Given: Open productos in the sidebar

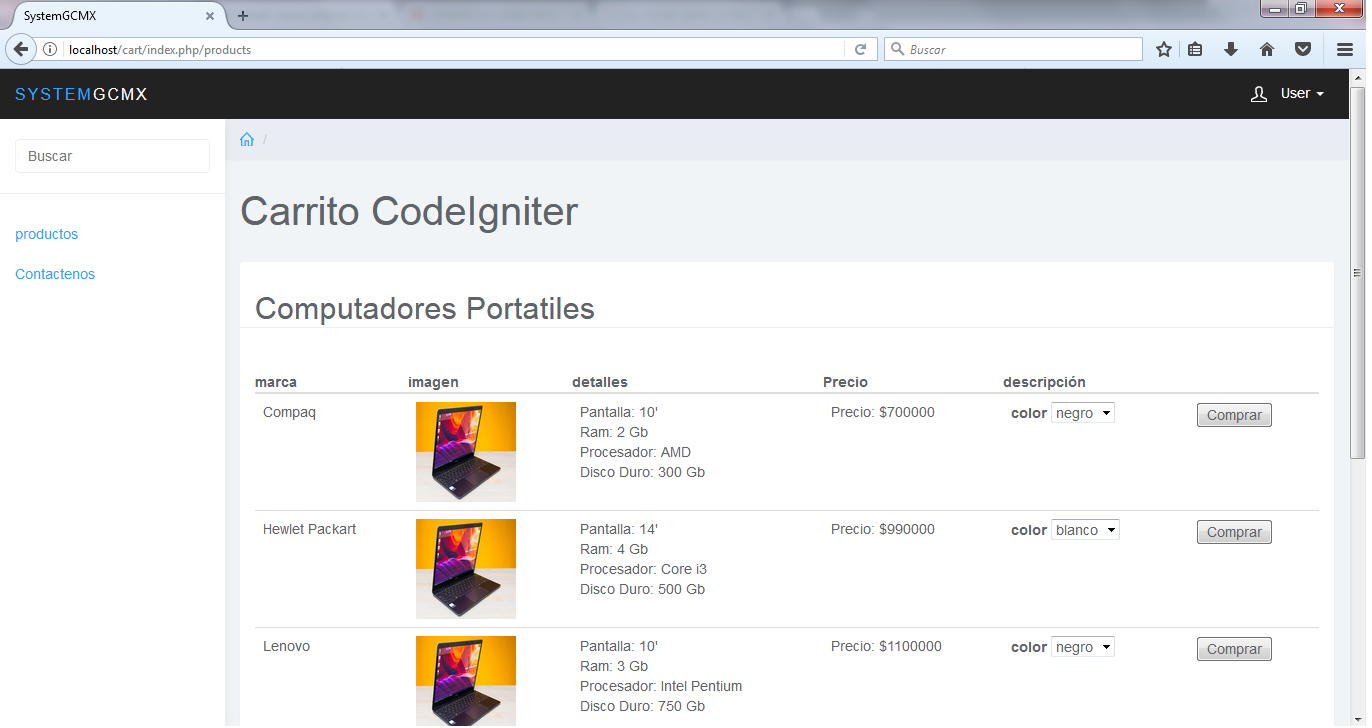Looking at the screenshot, I should [46, 234].
